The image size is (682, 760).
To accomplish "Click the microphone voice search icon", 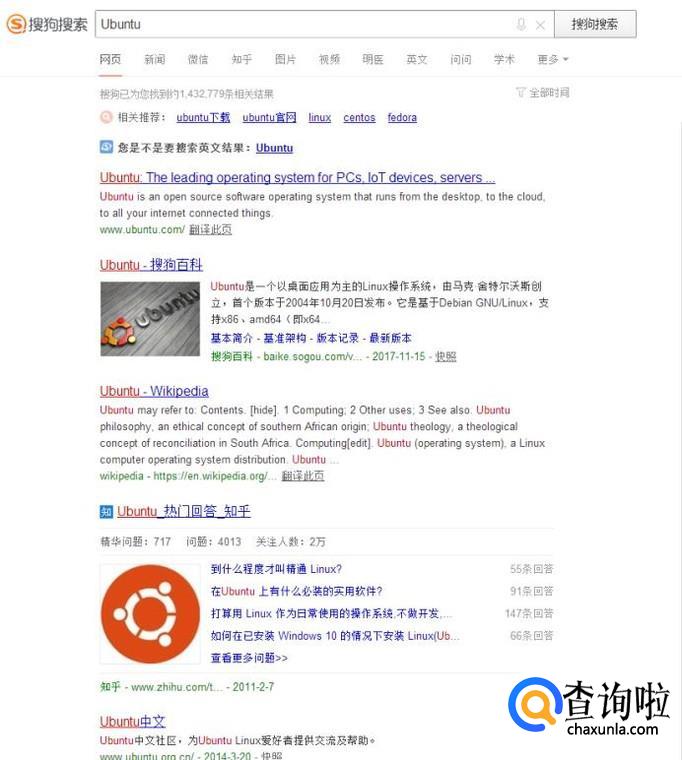I will [x=521, y=24].
